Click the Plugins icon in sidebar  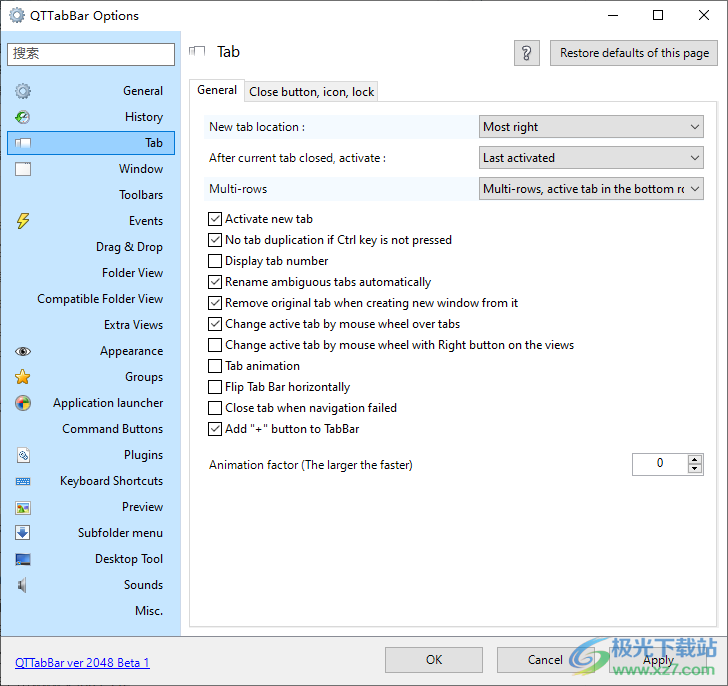23,455
